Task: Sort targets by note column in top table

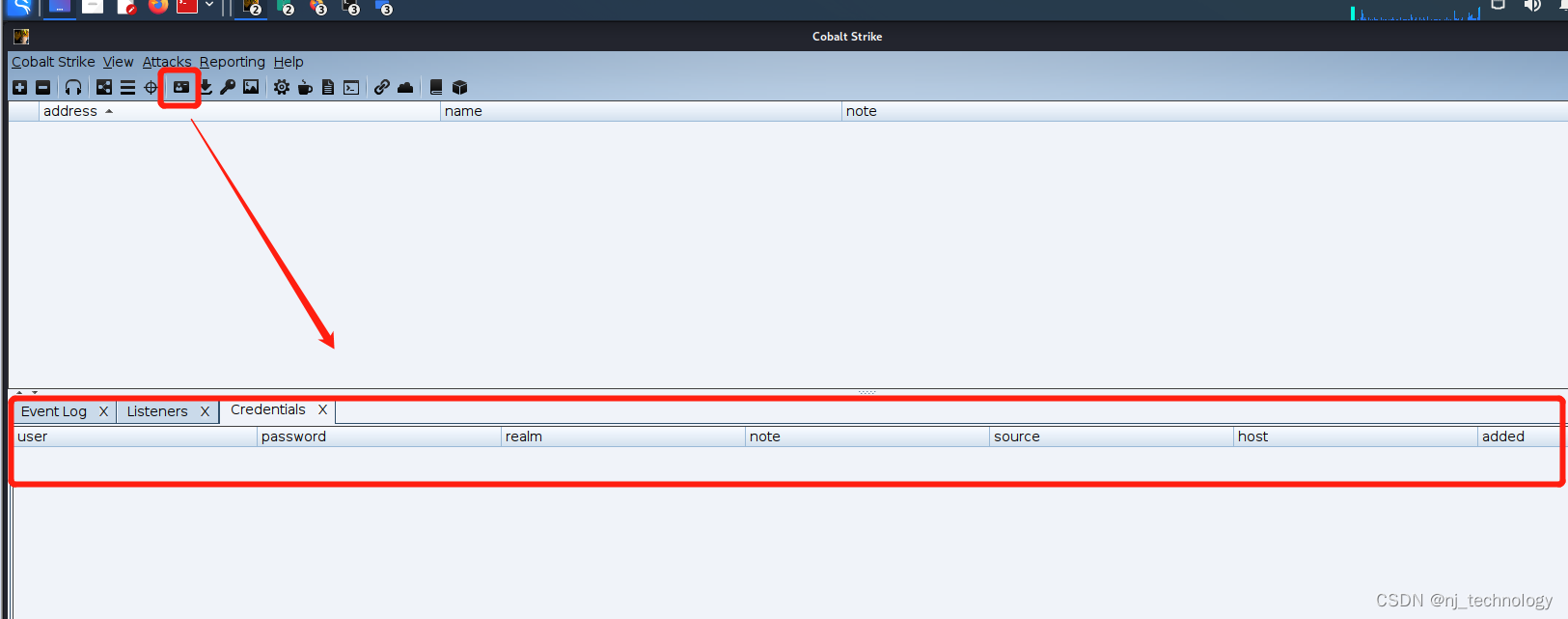Action: tap(1204, 111)
